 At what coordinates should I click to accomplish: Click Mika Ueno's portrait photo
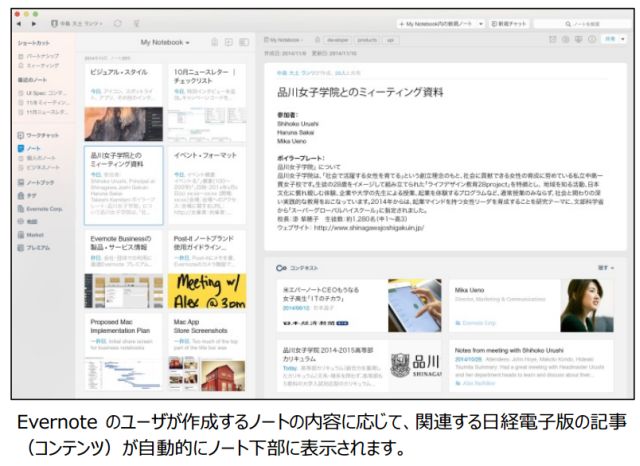pos(587,305)
